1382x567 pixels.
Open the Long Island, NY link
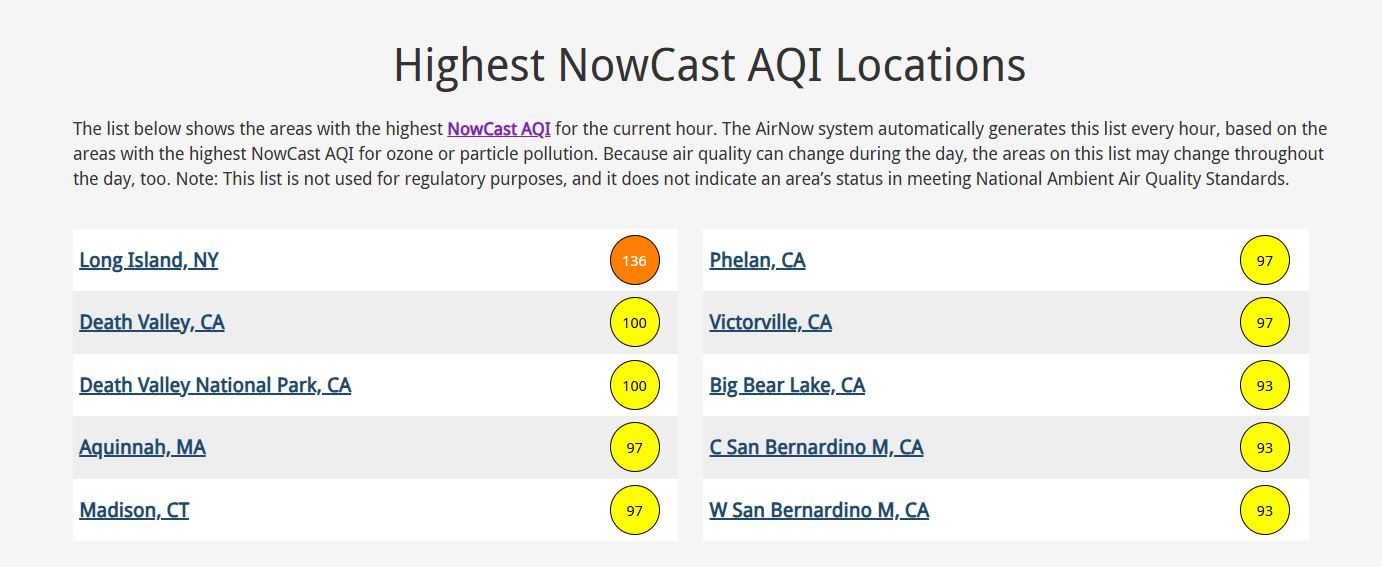coord(149,261)
